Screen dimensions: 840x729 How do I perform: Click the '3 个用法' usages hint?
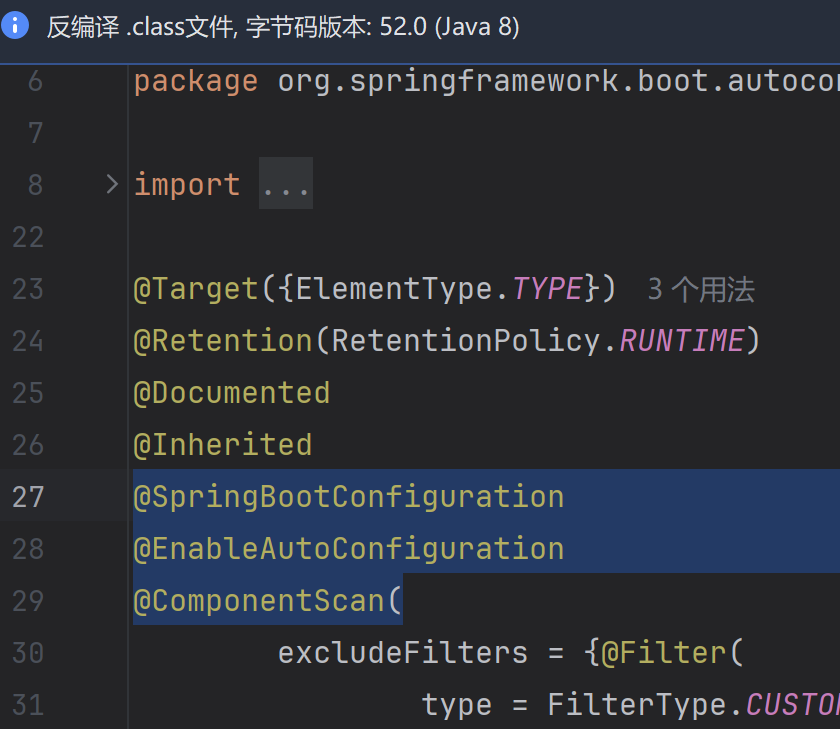(x=701, y=290)
